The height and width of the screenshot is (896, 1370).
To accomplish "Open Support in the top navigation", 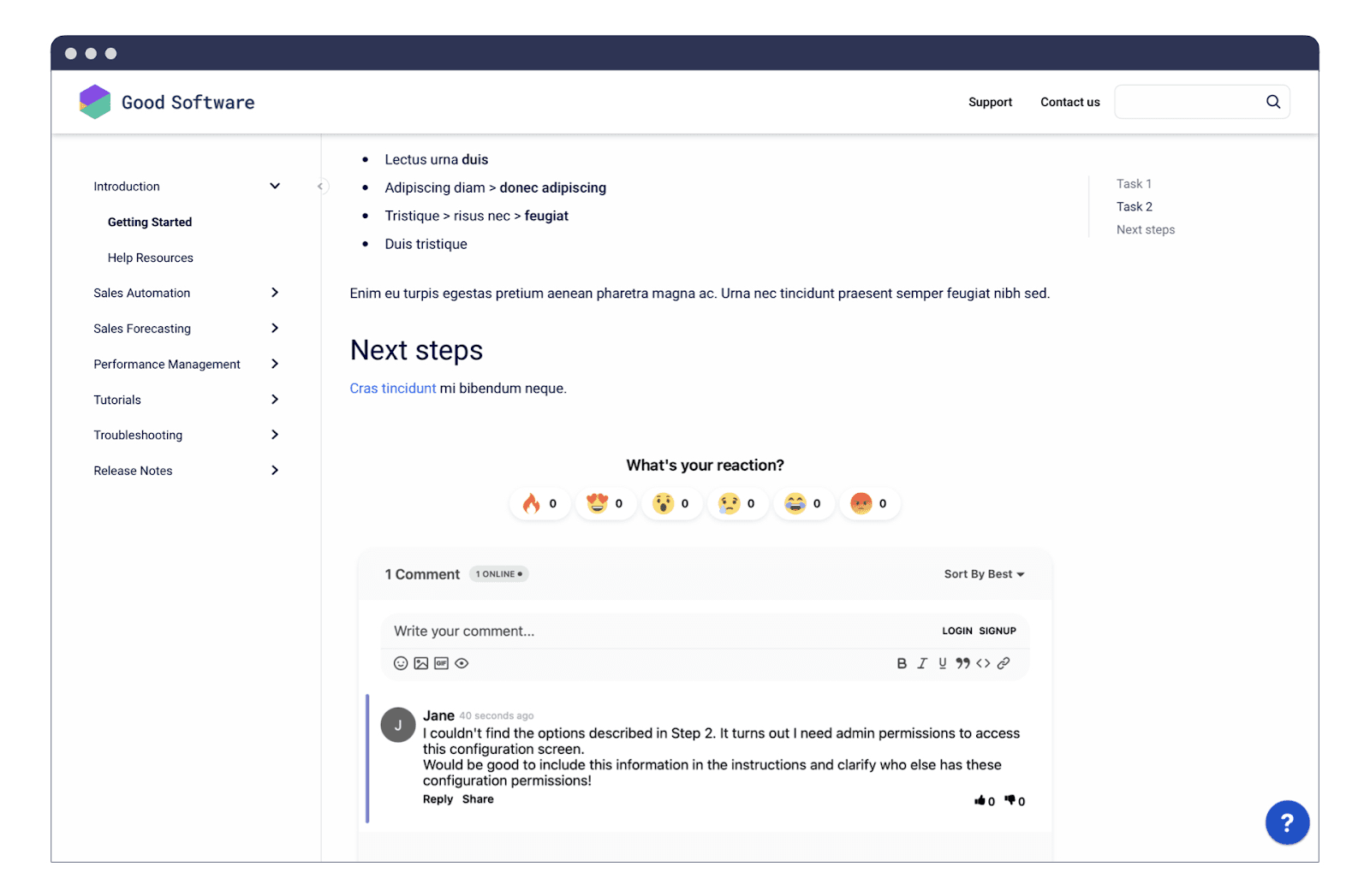I will [x=990, y=102].
